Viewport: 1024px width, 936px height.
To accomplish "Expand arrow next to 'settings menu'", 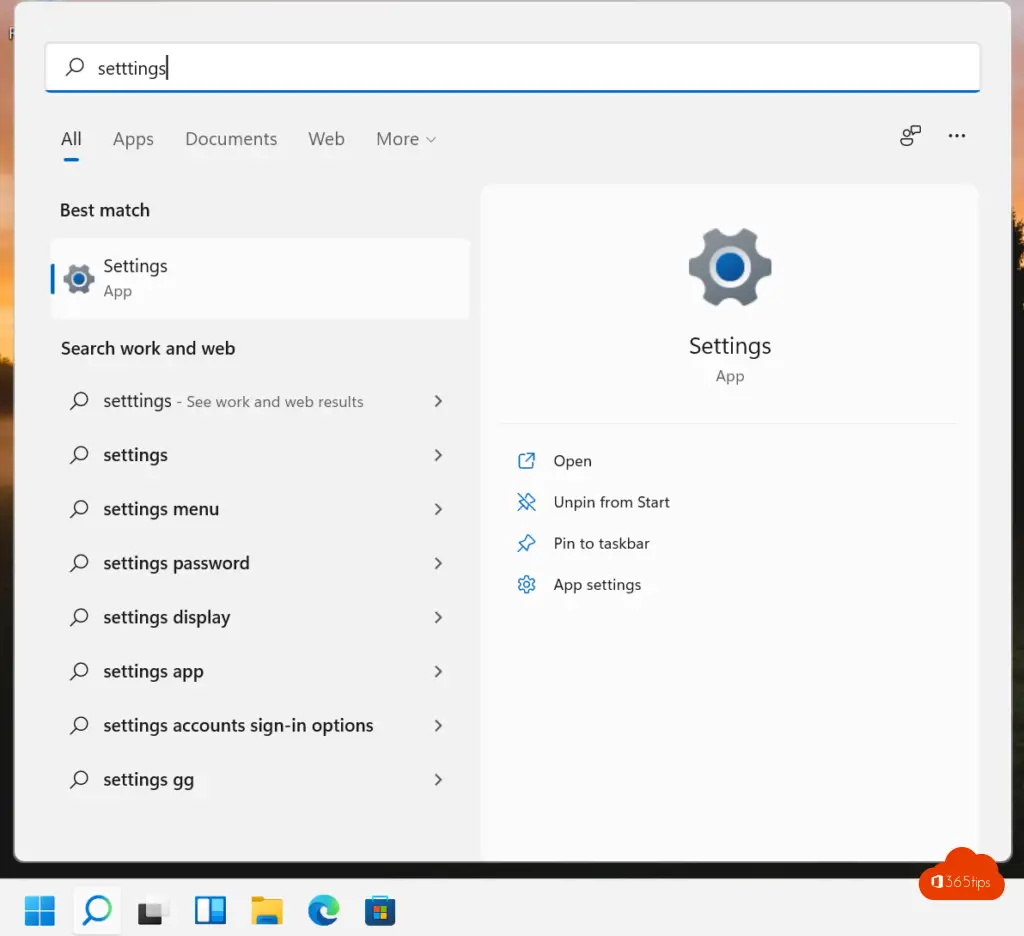I will (x=438, y=509).
